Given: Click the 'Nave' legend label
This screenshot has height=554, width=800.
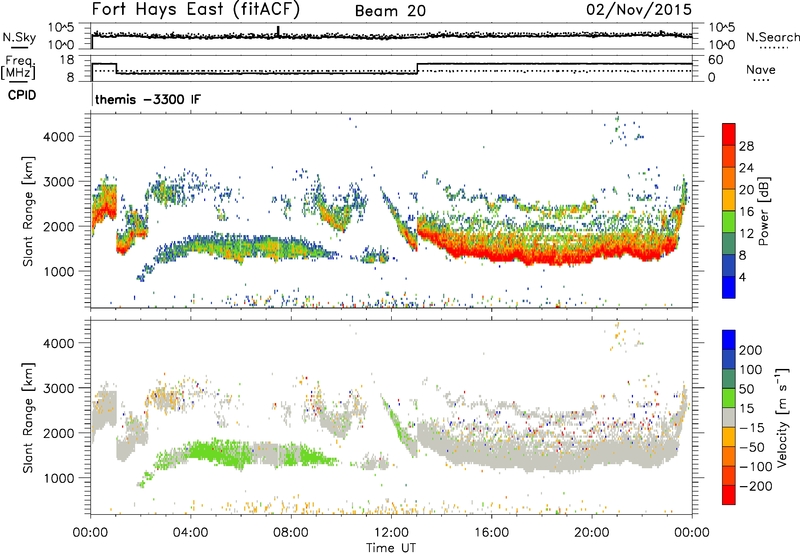Looking at the screenshot, I should coord(761,70).
